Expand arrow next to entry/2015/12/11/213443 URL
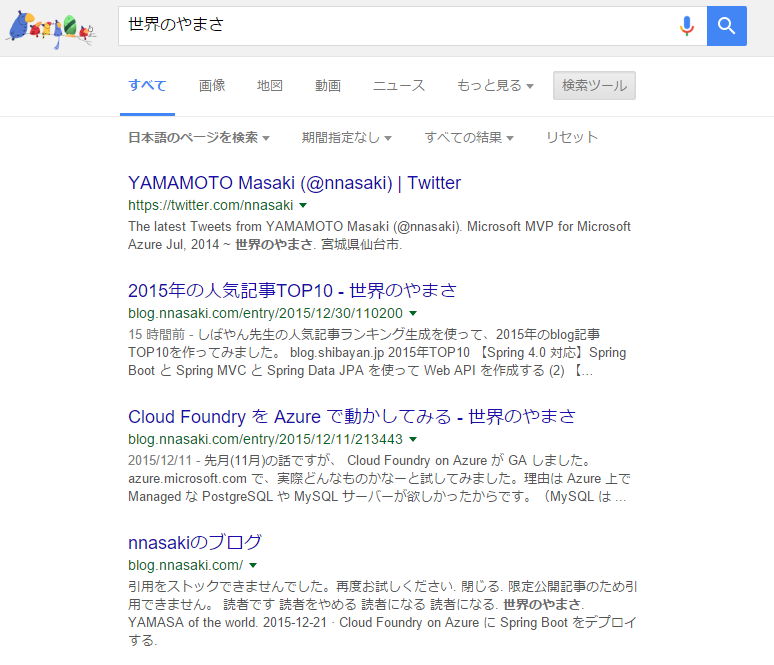Viewport: 774px width, 665px height. point(413,439)
